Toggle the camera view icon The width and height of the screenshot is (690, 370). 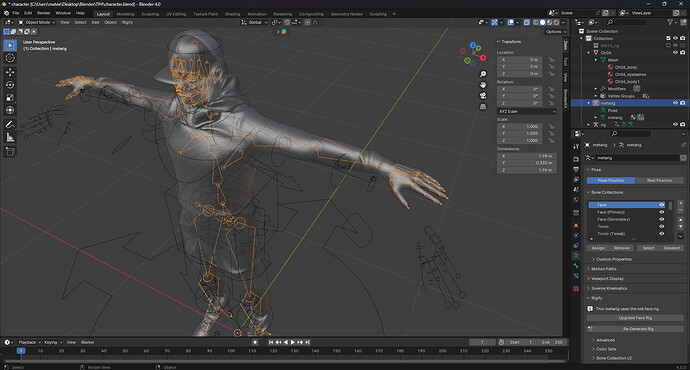click(483, 95)
